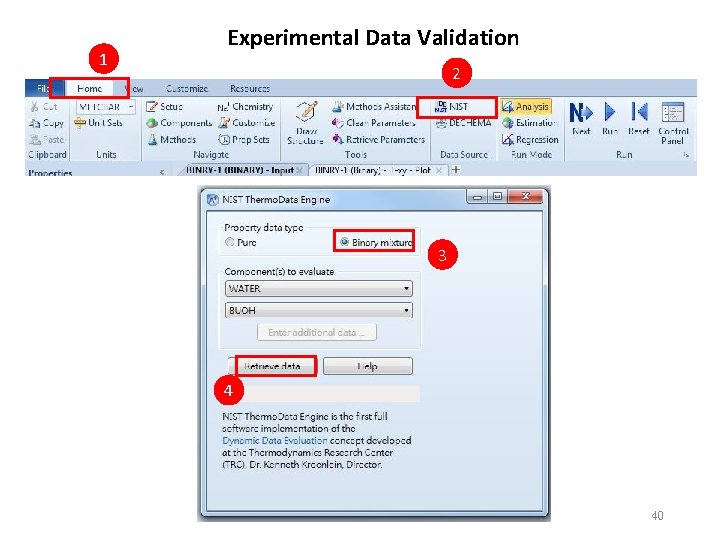Open the Dynamic Data Evaluation link

pyautogui.click(x=275, y=440)
